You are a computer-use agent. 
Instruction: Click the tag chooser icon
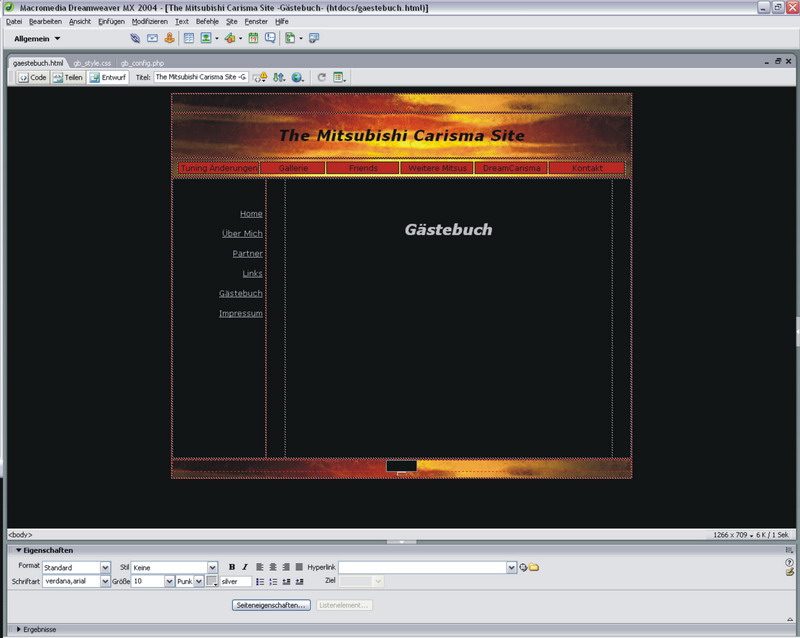pos(314,38)
